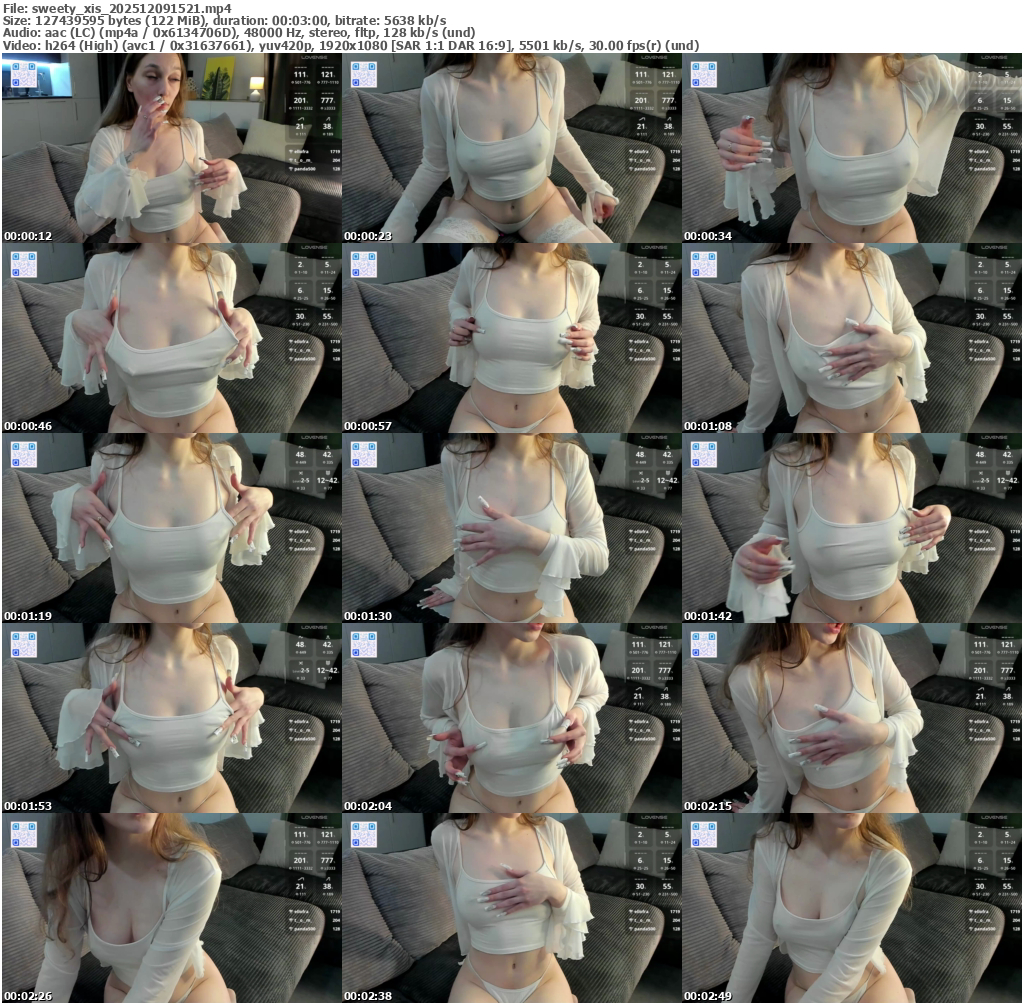1024x1003 pixels.
Task: Click the QR code icon in the 00:02:49 frame
Action: (704, 834)
